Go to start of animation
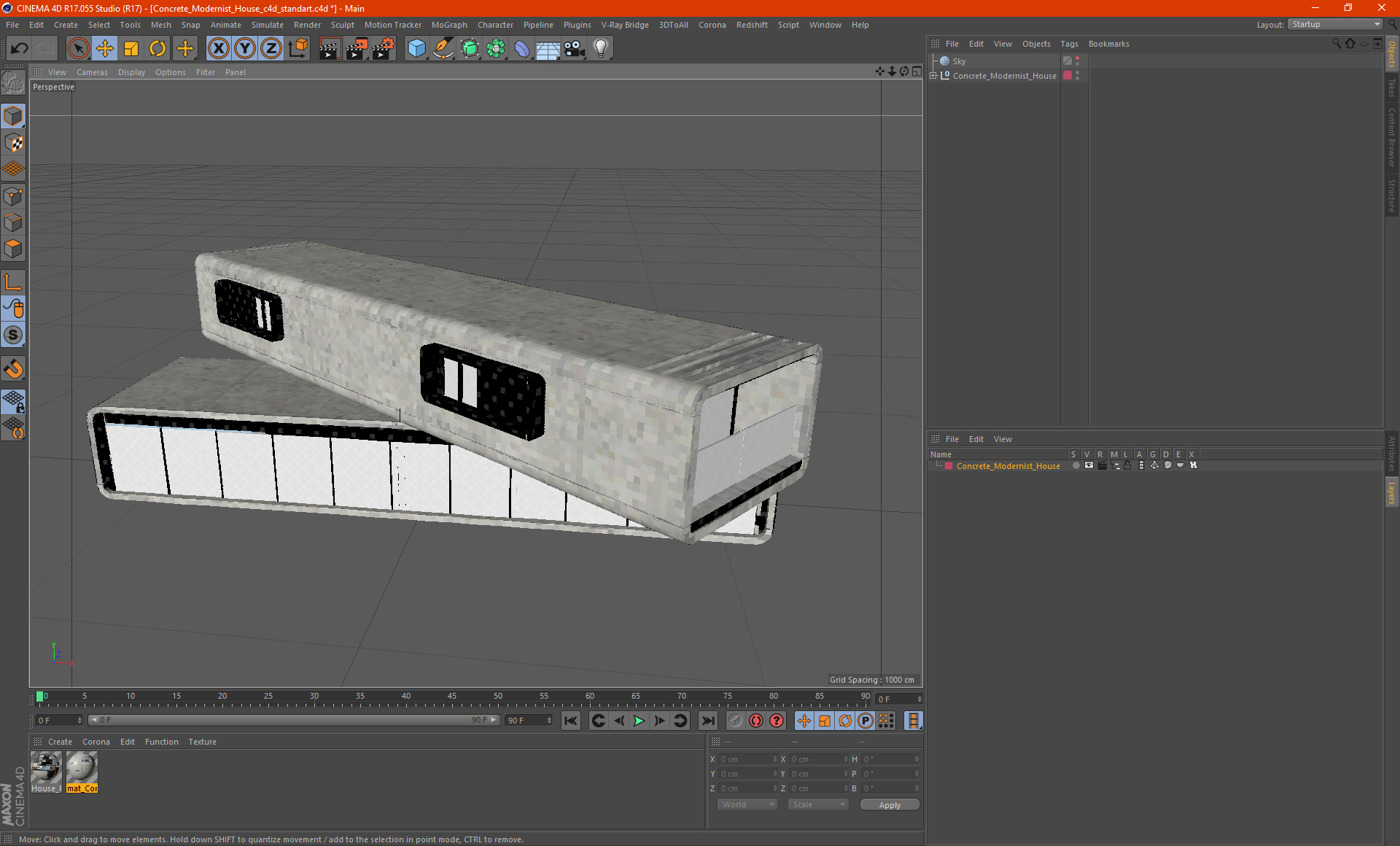Image resolution: width=1400 pixels, height=846 pixels. point(571,721)
